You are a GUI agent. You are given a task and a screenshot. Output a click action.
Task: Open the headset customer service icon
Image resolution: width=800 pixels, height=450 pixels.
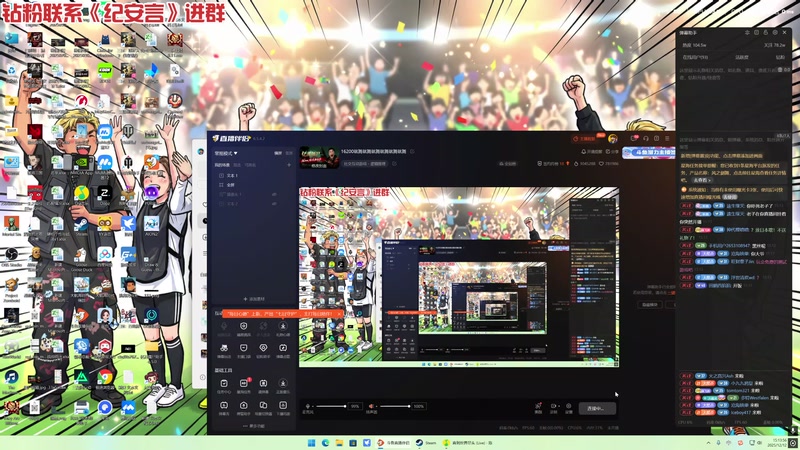(x=646, y=138)
